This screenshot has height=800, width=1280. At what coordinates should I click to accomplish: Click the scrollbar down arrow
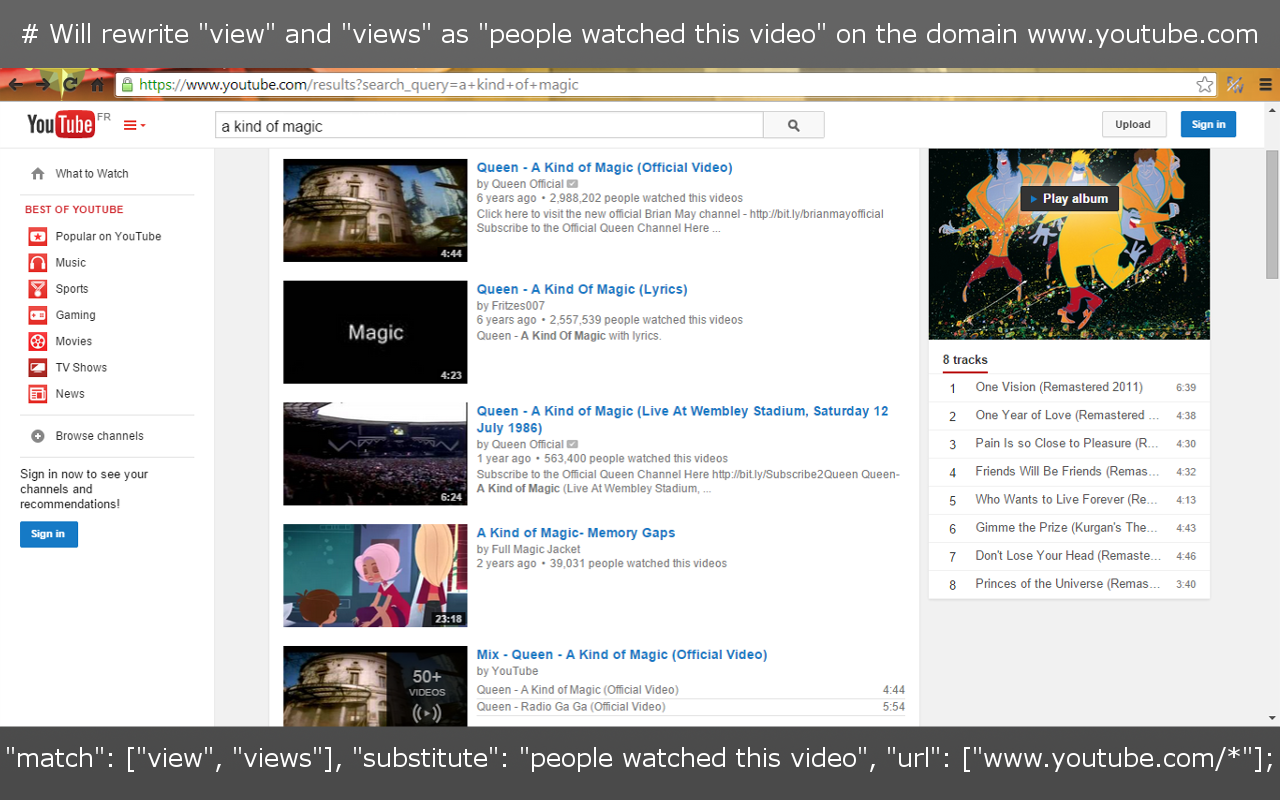coord(1272,718)
